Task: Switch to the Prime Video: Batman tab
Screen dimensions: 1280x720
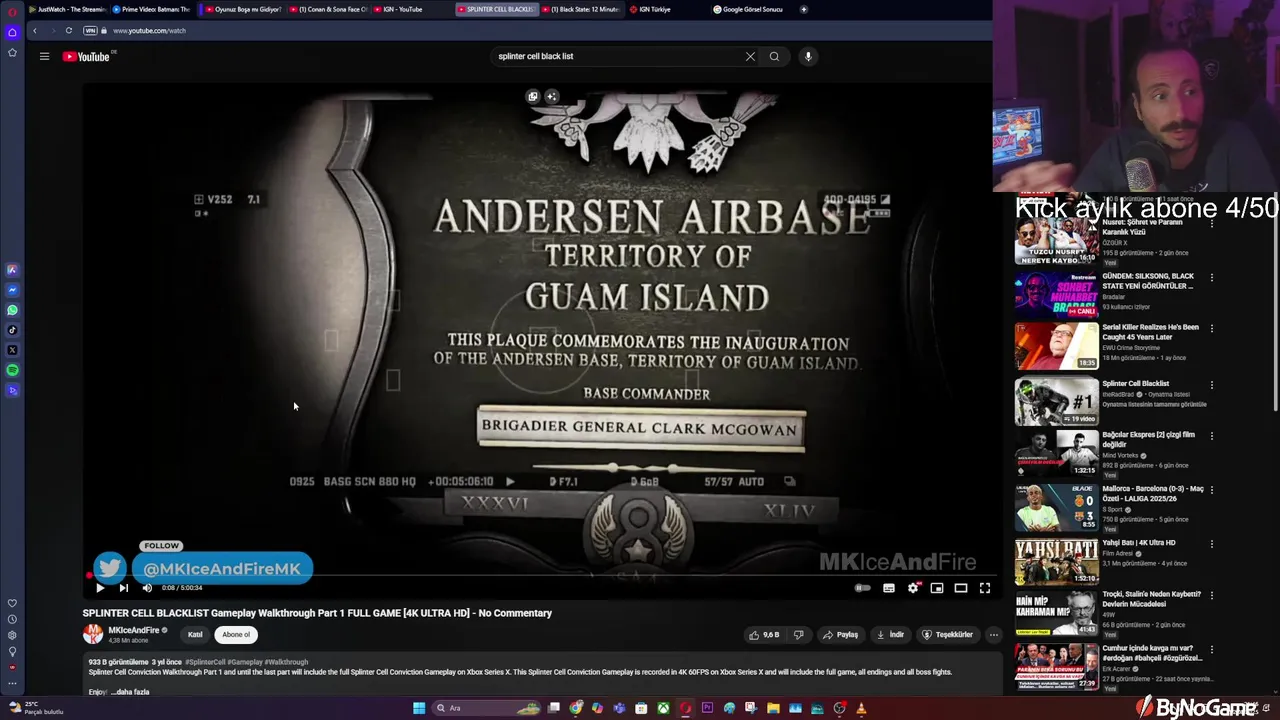Action: [x=152, y=9]
